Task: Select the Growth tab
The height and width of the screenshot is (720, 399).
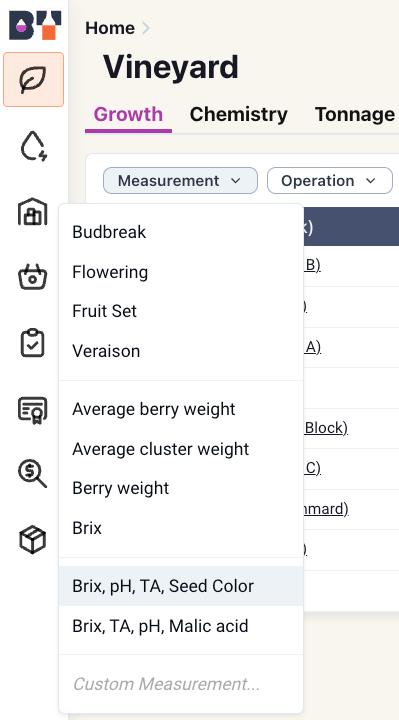Action: coord(128,114)
